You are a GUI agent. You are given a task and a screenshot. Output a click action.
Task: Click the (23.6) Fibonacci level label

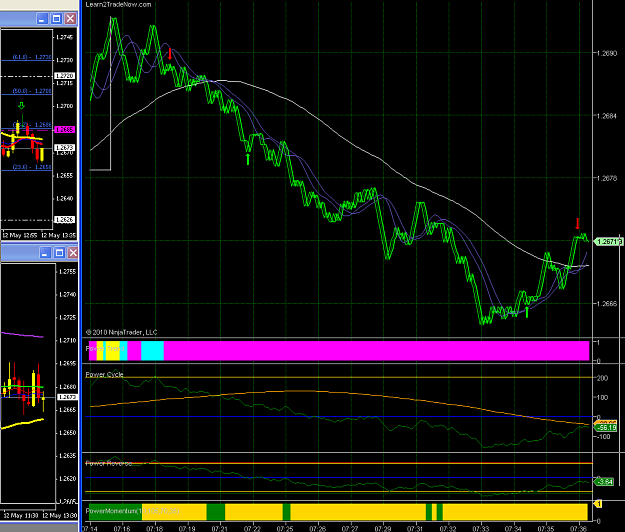(x=32, y=167)
